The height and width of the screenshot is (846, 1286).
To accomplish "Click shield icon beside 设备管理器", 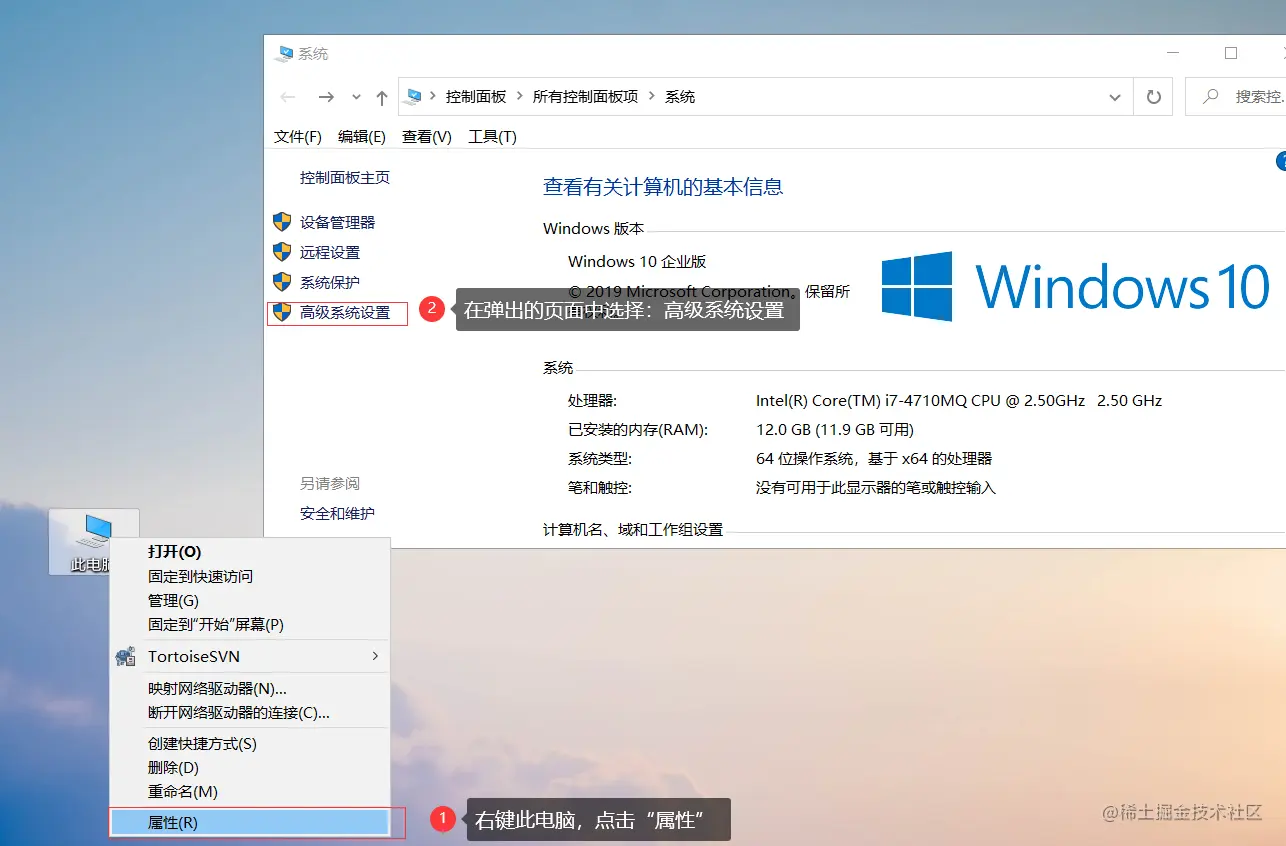I will 282,222.
